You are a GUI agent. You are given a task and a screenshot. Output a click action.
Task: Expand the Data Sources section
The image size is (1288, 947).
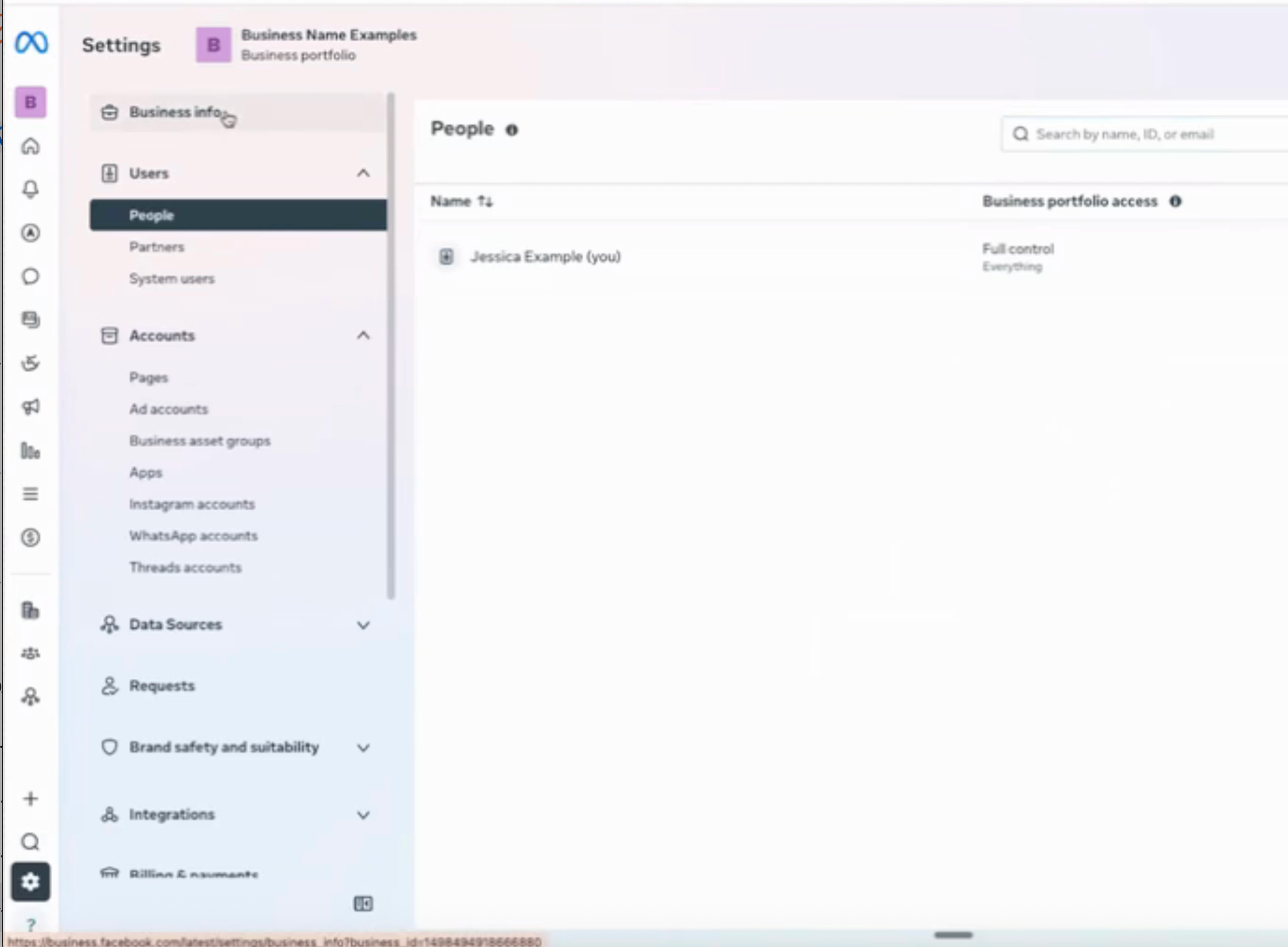[x=363, y=625]
